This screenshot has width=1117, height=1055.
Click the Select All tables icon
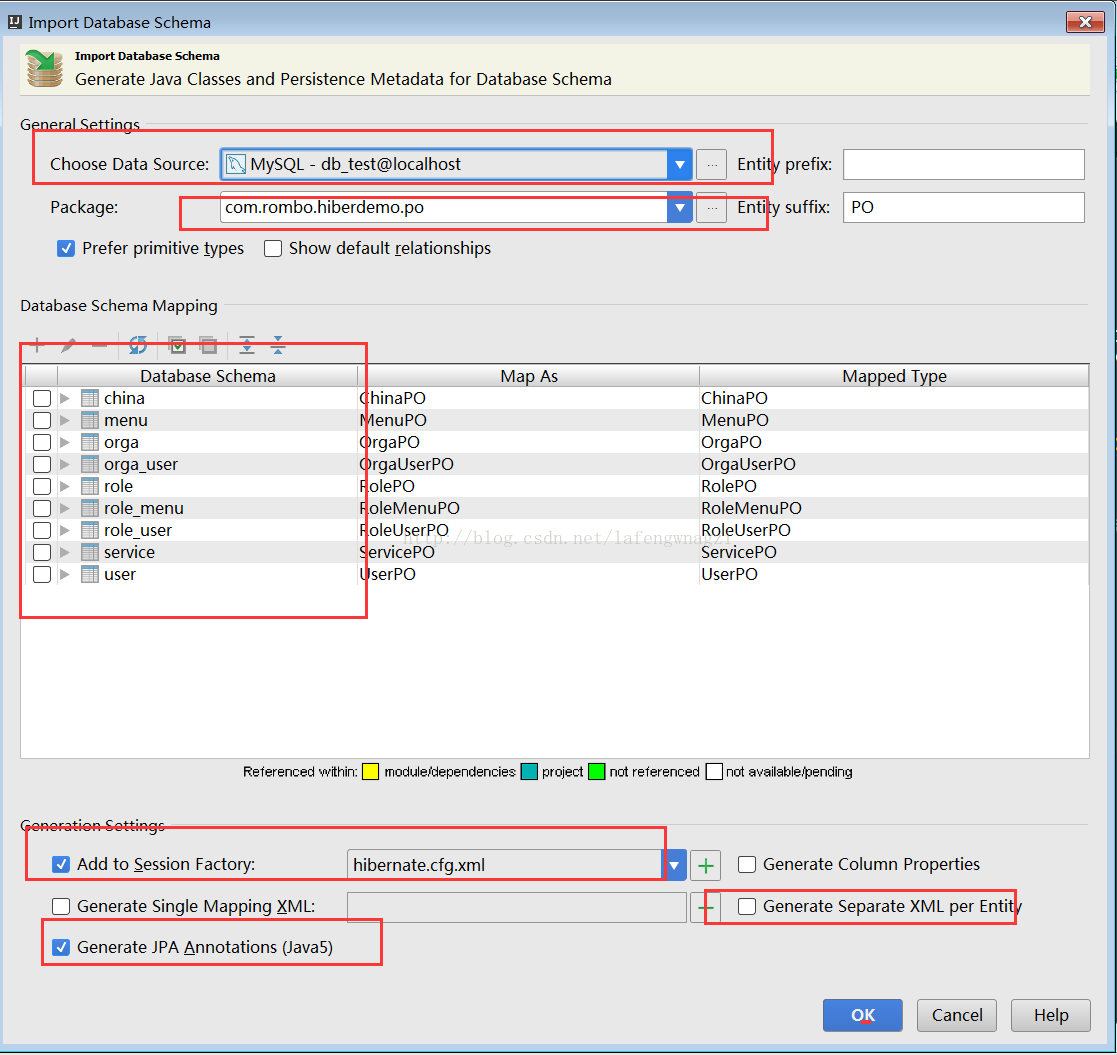pyautogui.click(x=178, y=346)
